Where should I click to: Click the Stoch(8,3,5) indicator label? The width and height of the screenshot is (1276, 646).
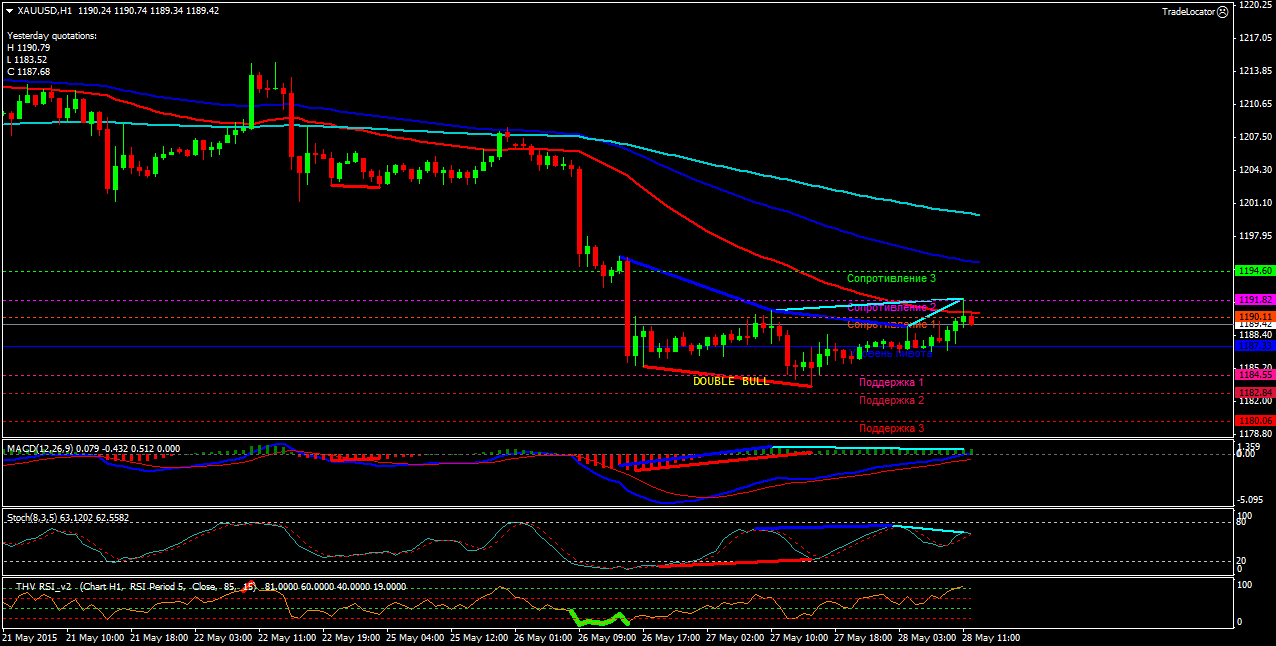32,518
